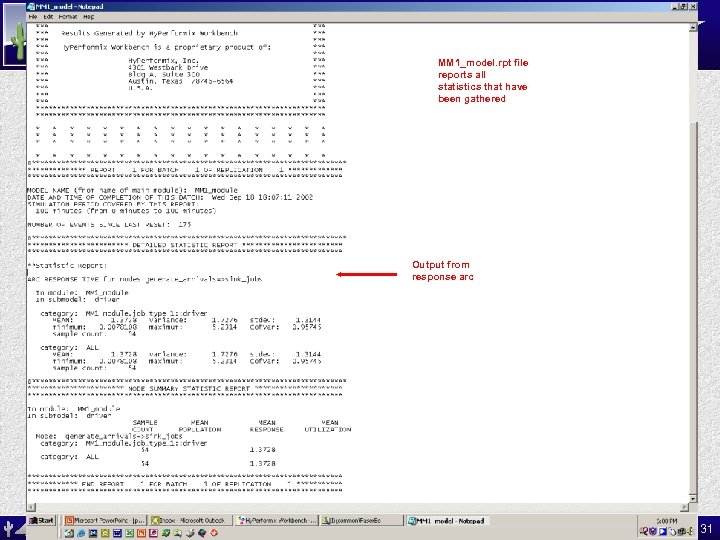This screenshot has width=720, height=540.
Task: Open the Edit menu in Notepad
Action: tap(48, 17)
